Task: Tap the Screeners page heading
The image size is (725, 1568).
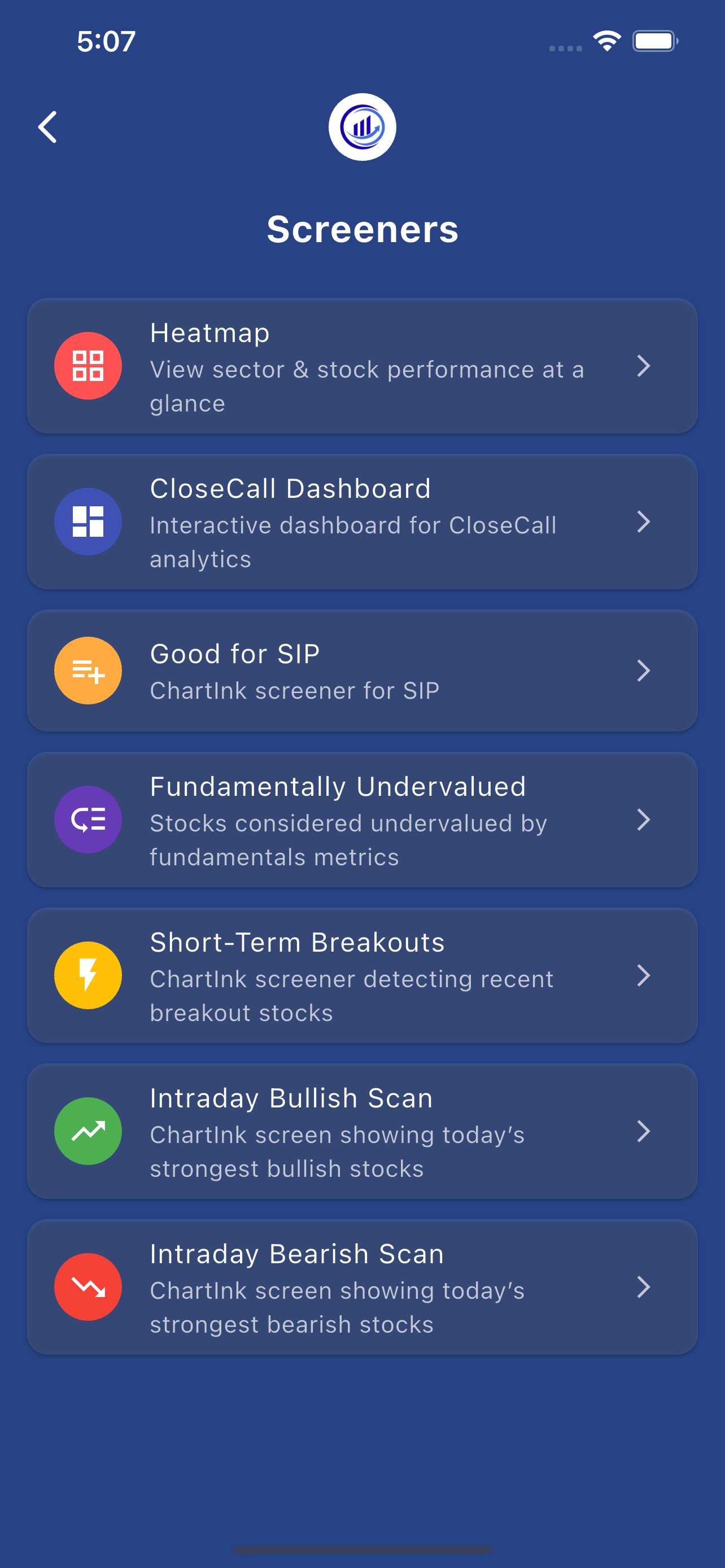Action: coord(362,230)
